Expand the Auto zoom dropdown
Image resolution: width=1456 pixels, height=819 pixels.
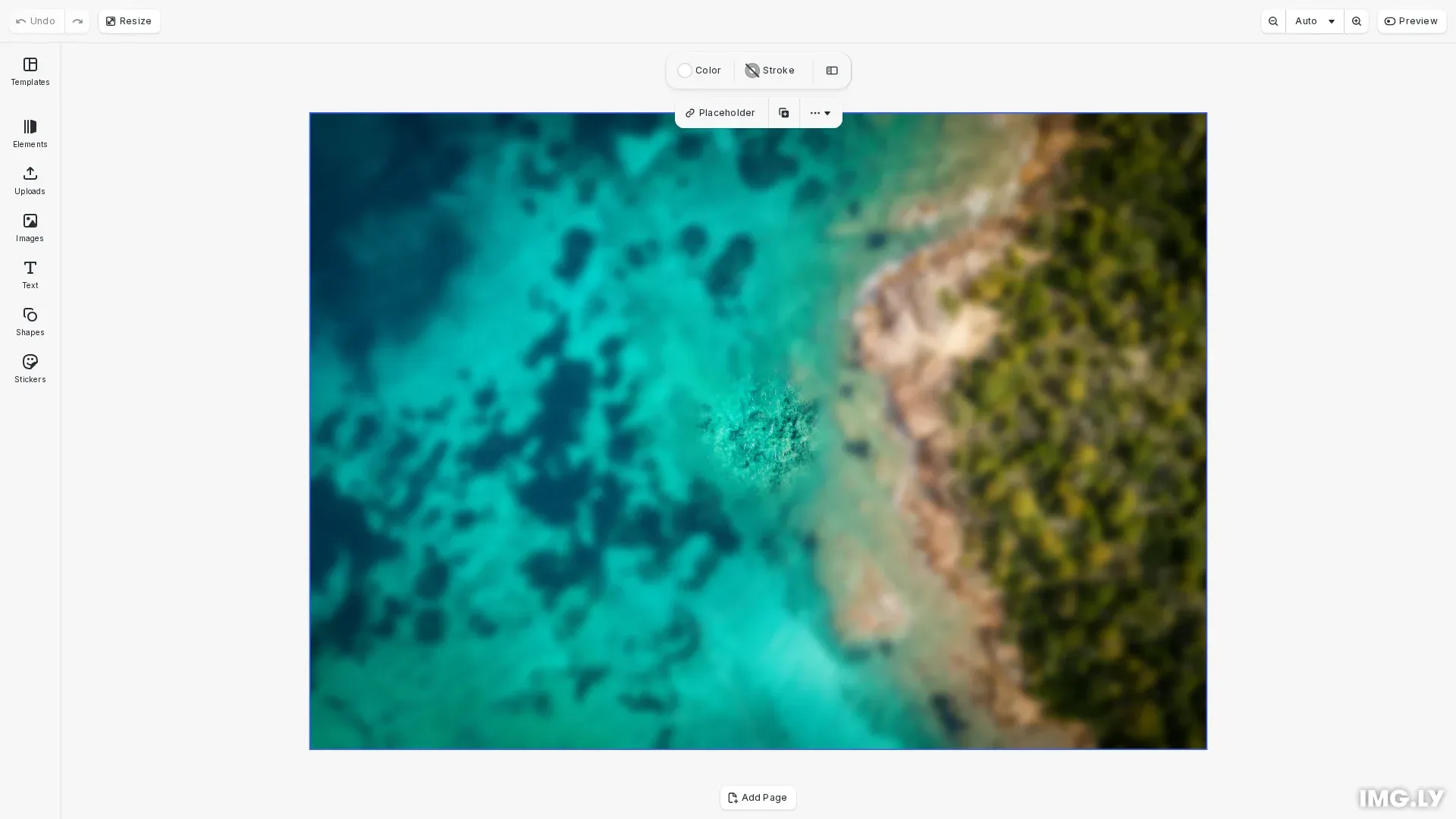click(1314, 21)
